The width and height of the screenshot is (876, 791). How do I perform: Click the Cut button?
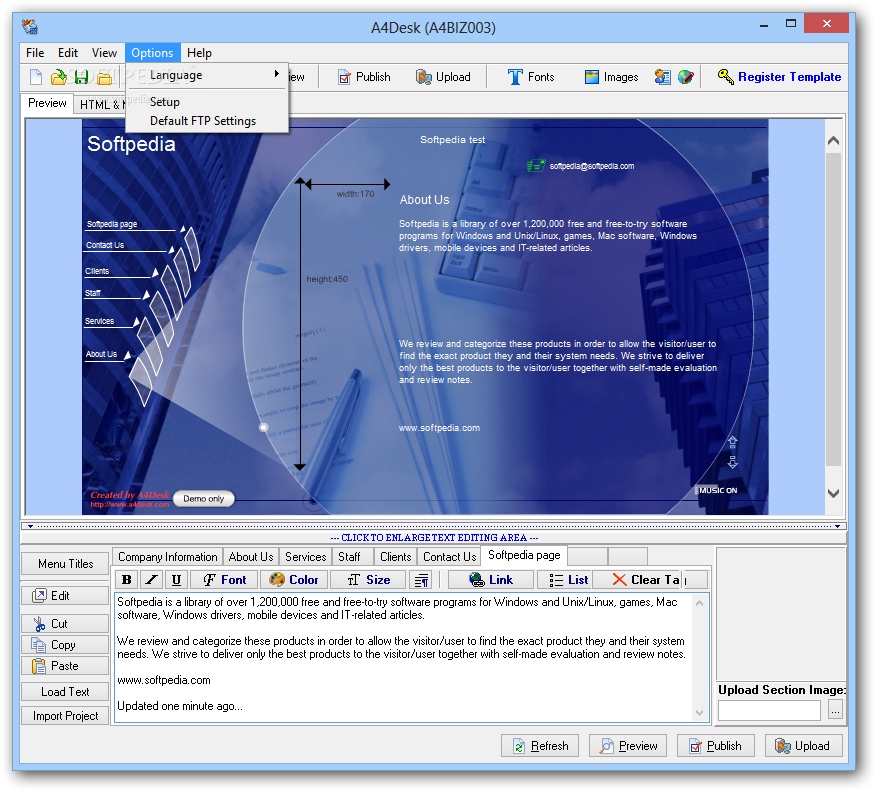pyautogui.click(x=65, y=623)
